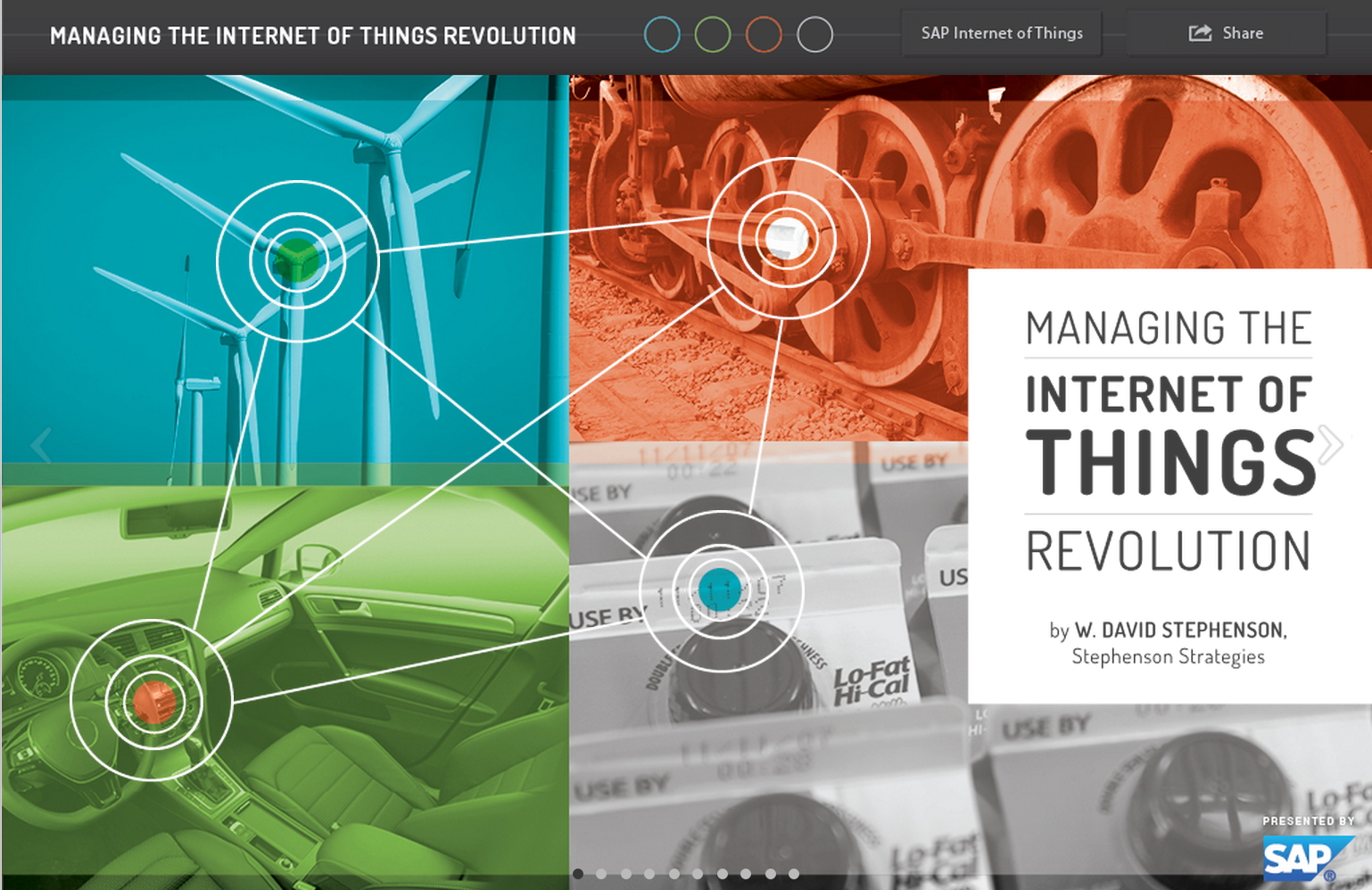
Task: Choose the eighth page indicator dot
Action: pos(746,874)
